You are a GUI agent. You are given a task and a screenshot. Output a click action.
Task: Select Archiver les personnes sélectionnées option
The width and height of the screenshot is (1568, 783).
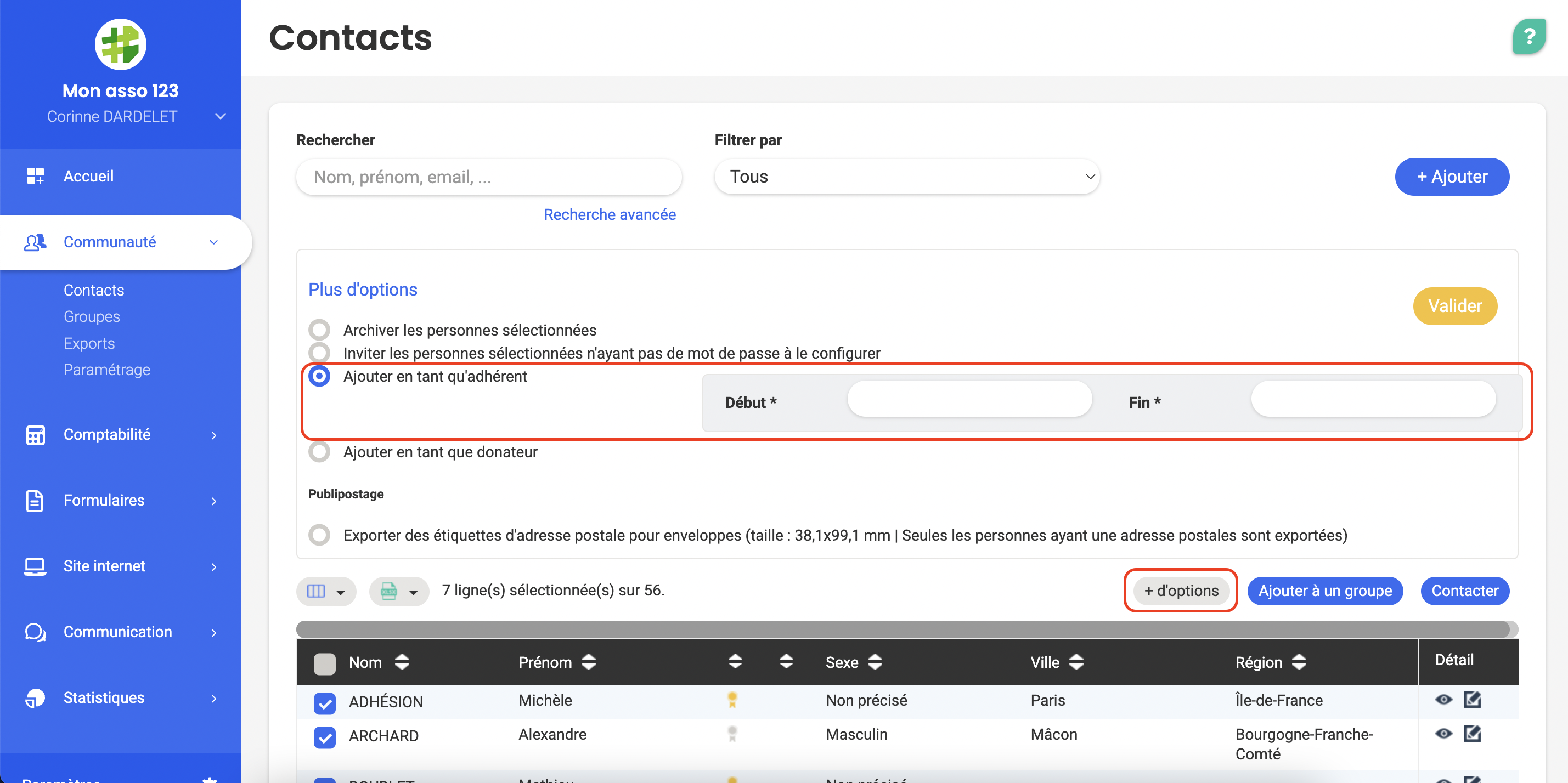[x=319, y=330]
